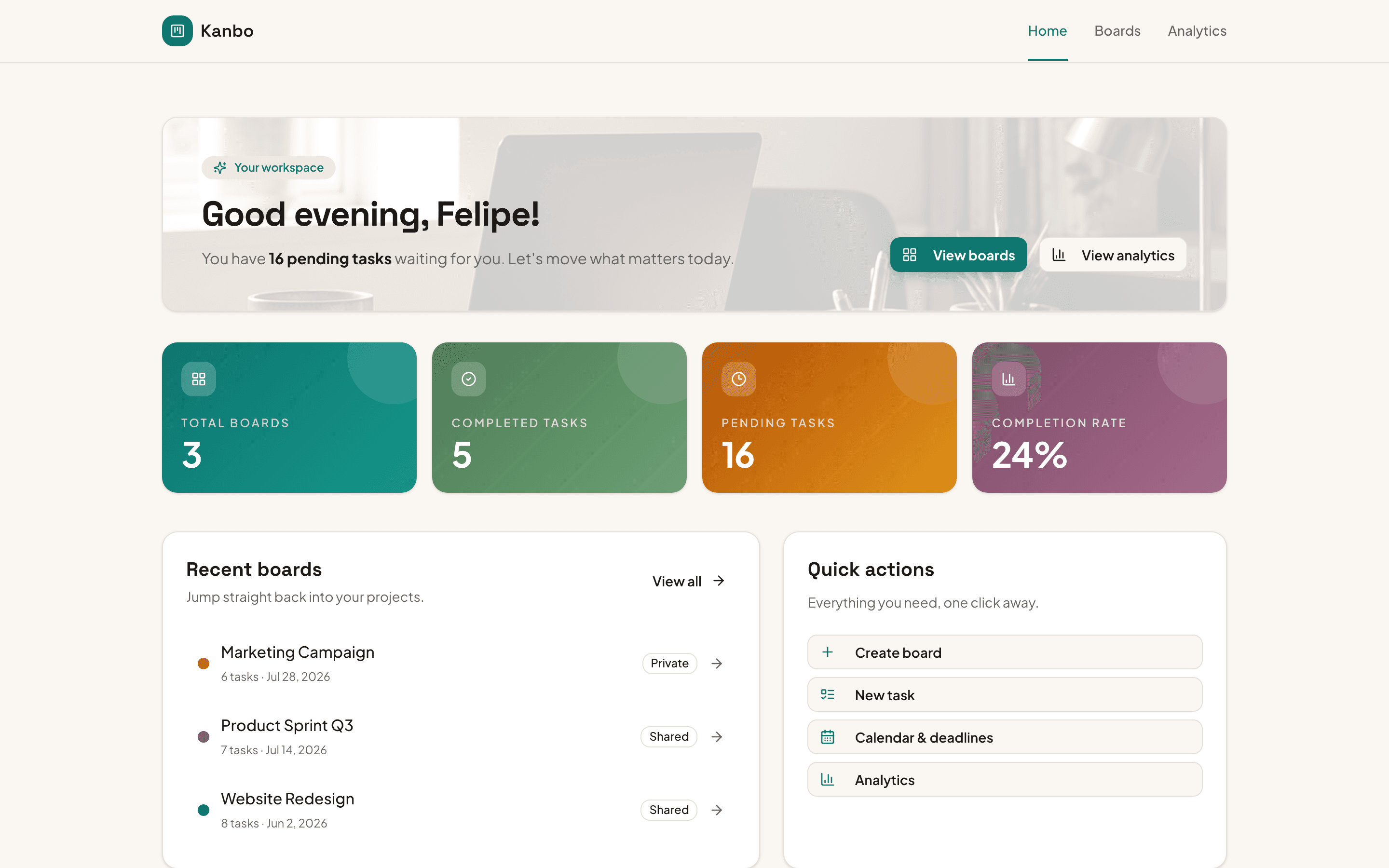The height and width of the screenshot is (868, 1389).
Task: Click the Completed Tasks checkmark icon
Action: tap(468, 379)
